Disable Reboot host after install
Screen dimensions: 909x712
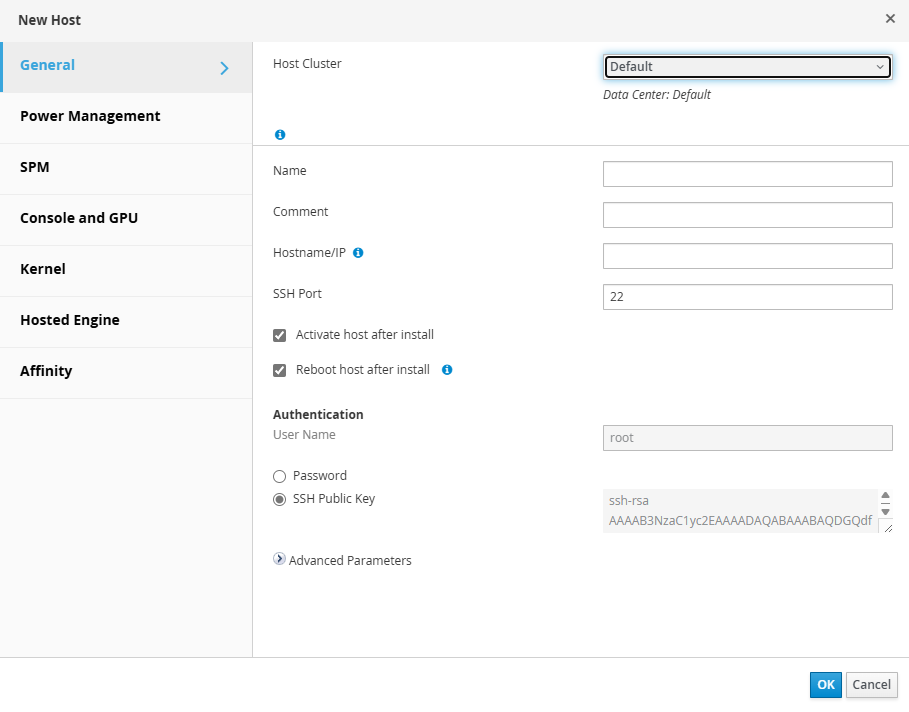[x=279, y=370]
